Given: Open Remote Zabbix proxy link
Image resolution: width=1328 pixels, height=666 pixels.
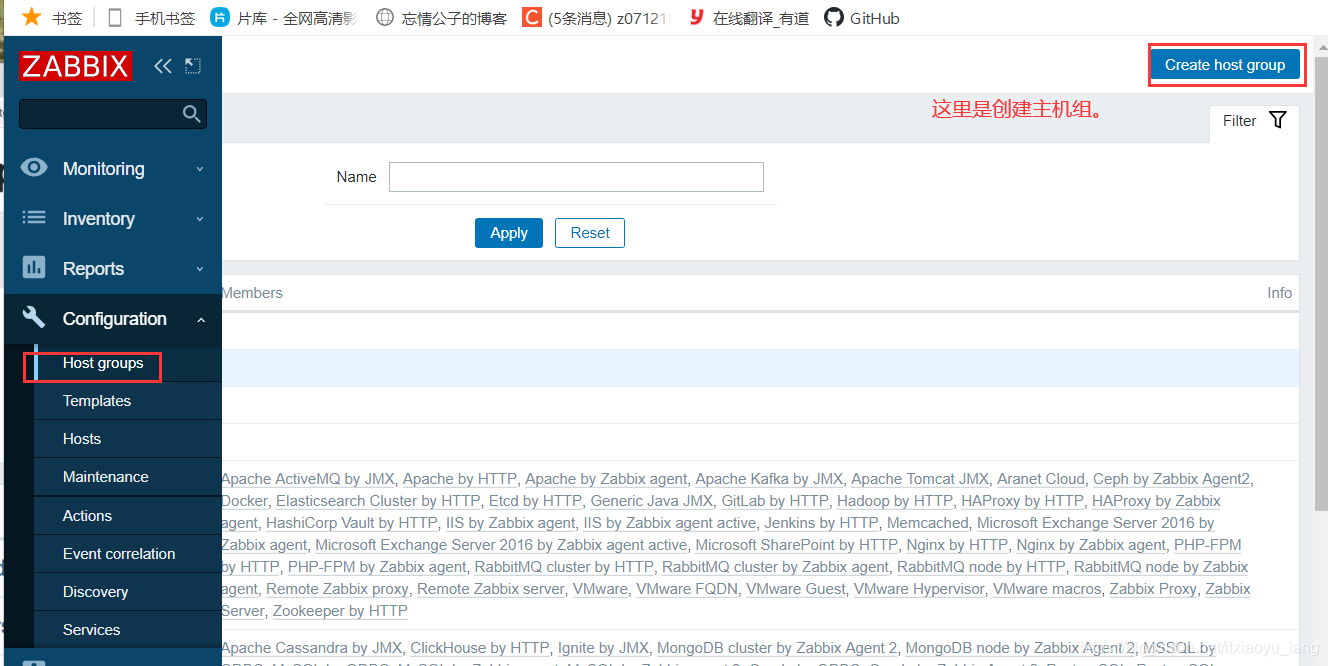Looking at the screenshot, I should (337, 589).
